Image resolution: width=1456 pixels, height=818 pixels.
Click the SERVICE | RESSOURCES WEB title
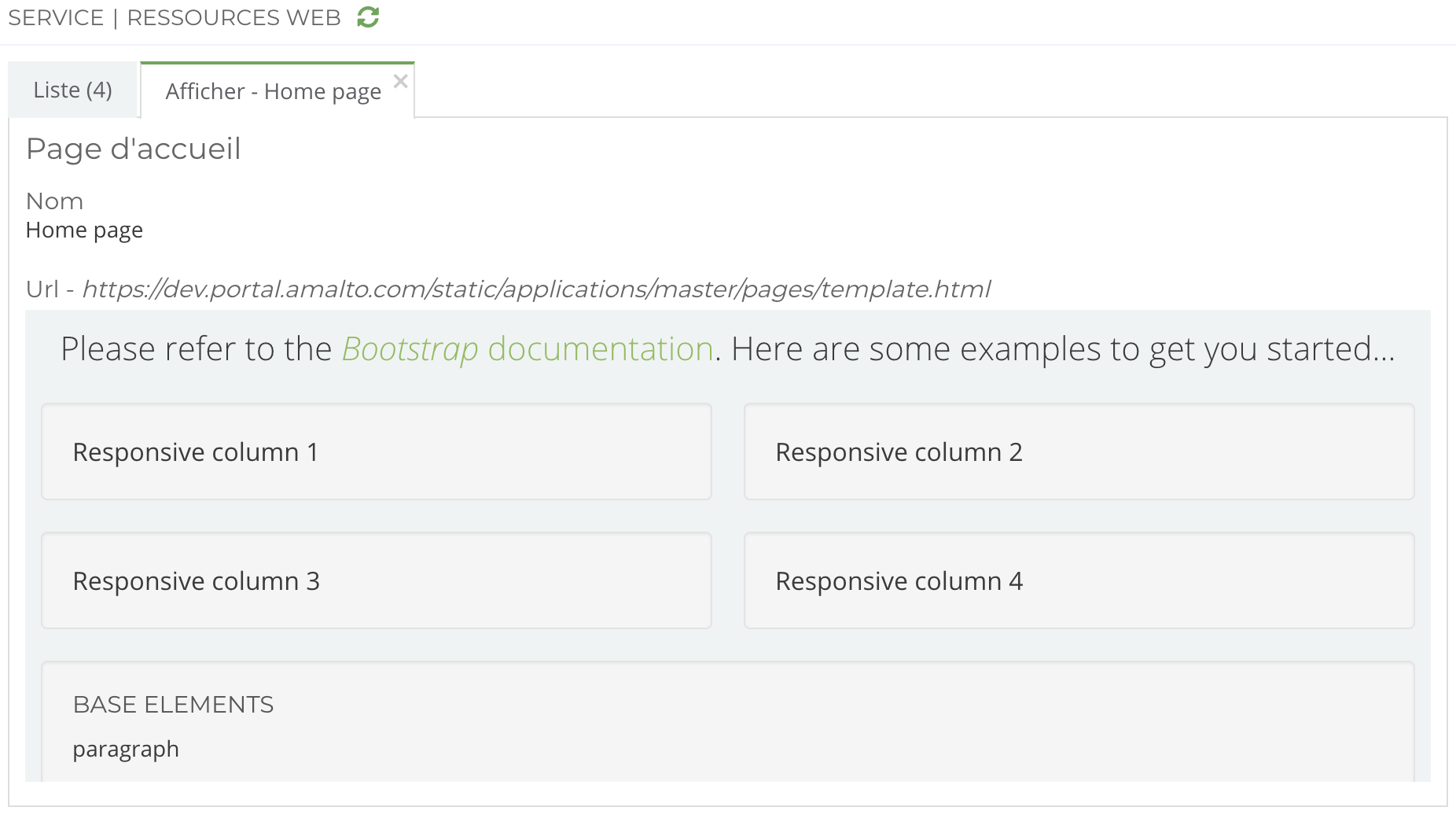pyautogui.click(x=175, y=17)
